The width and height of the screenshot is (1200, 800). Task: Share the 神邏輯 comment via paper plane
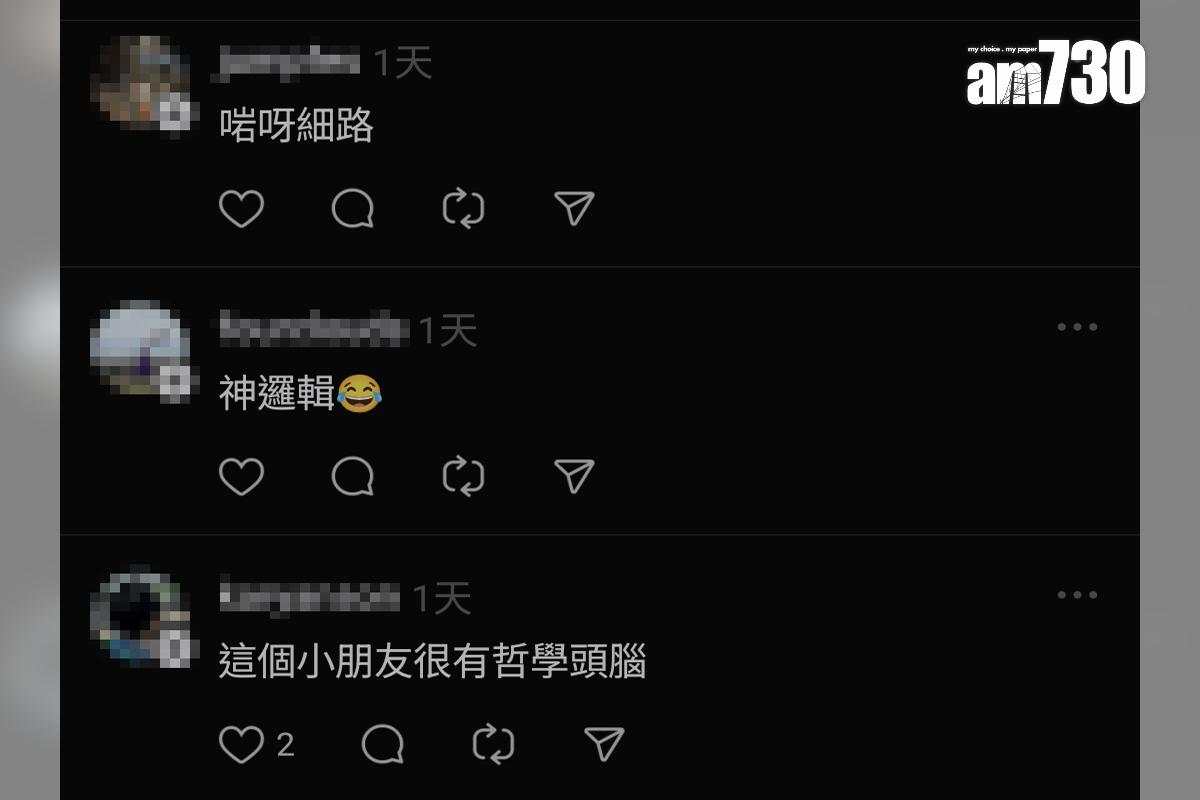click(574, 477)
